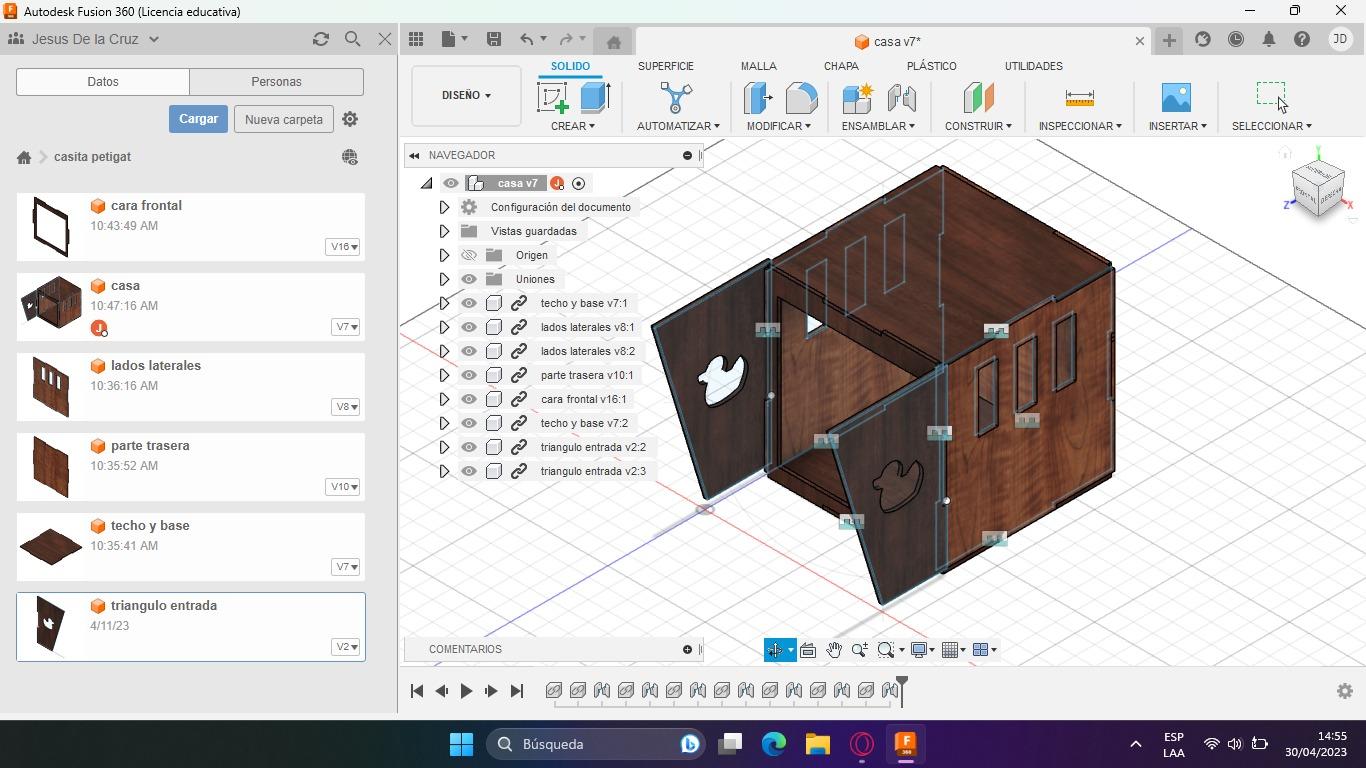Viewport: 1366px width, 768px height.
Task: Select the Fillet tool in Modificar
Action: point(801,97)
